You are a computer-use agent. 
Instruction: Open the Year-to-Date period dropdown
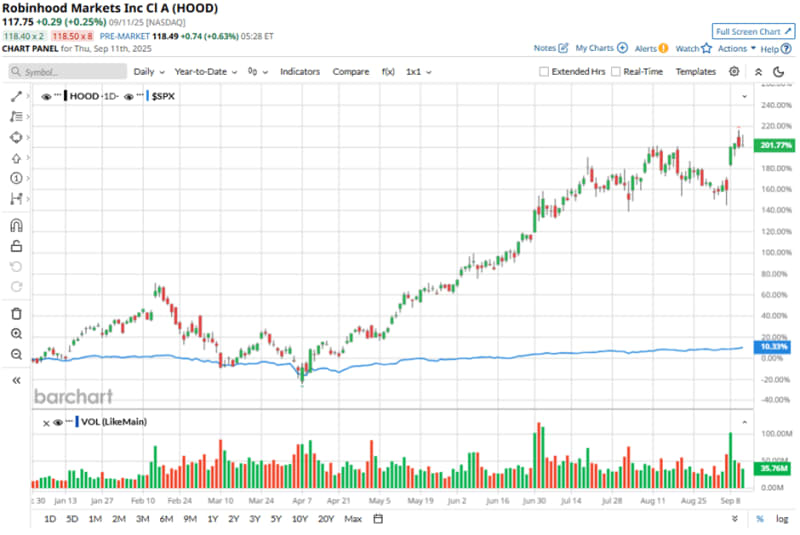click(x=204, y=72)
